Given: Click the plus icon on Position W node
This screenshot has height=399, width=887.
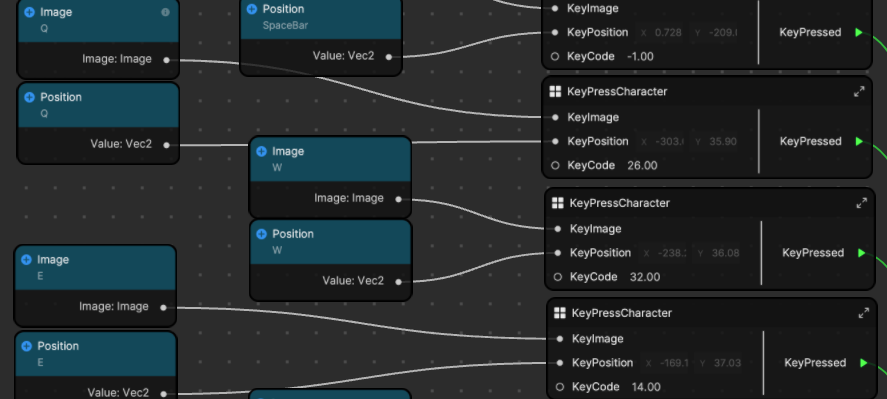Looking at the screenshot, I should tap(261, 234).
